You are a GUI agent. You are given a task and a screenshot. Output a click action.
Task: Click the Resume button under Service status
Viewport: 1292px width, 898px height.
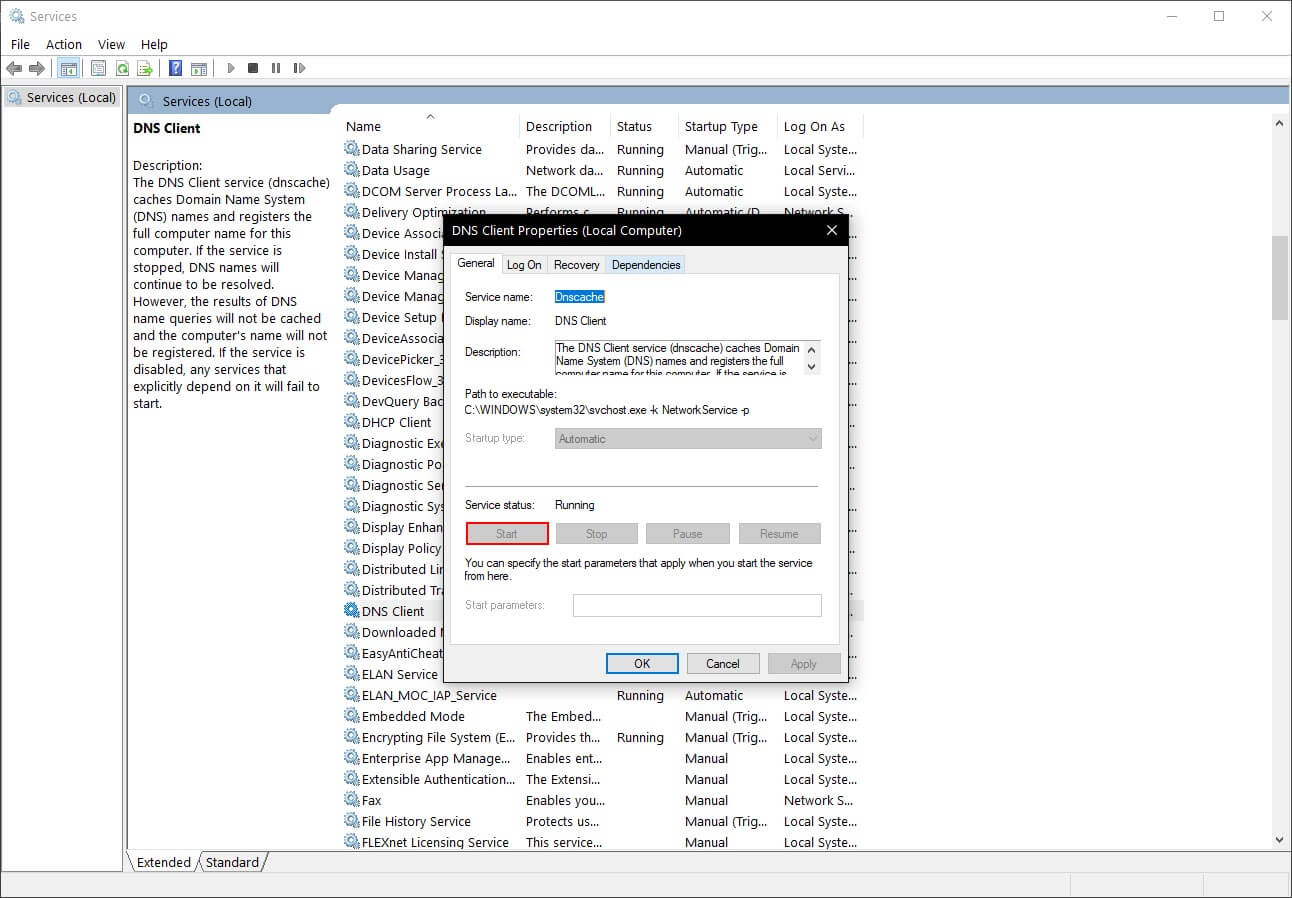click(779, 533)
